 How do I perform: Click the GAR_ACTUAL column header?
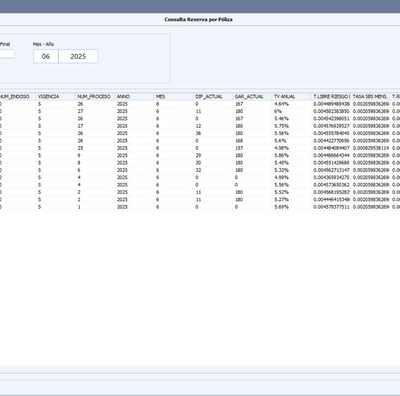252,97
